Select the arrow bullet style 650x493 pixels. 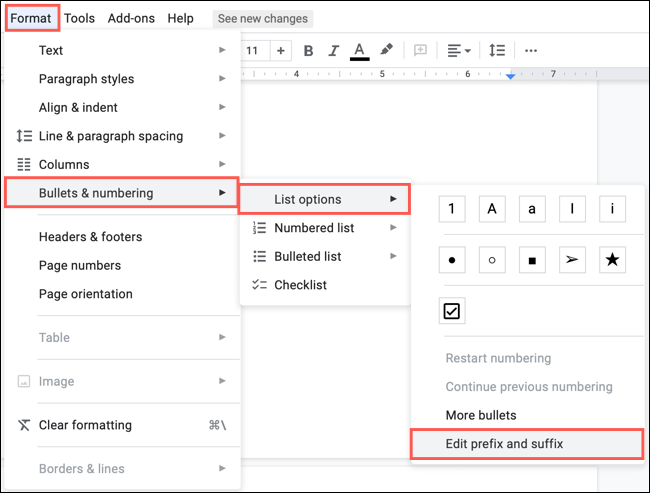[572, 260]
